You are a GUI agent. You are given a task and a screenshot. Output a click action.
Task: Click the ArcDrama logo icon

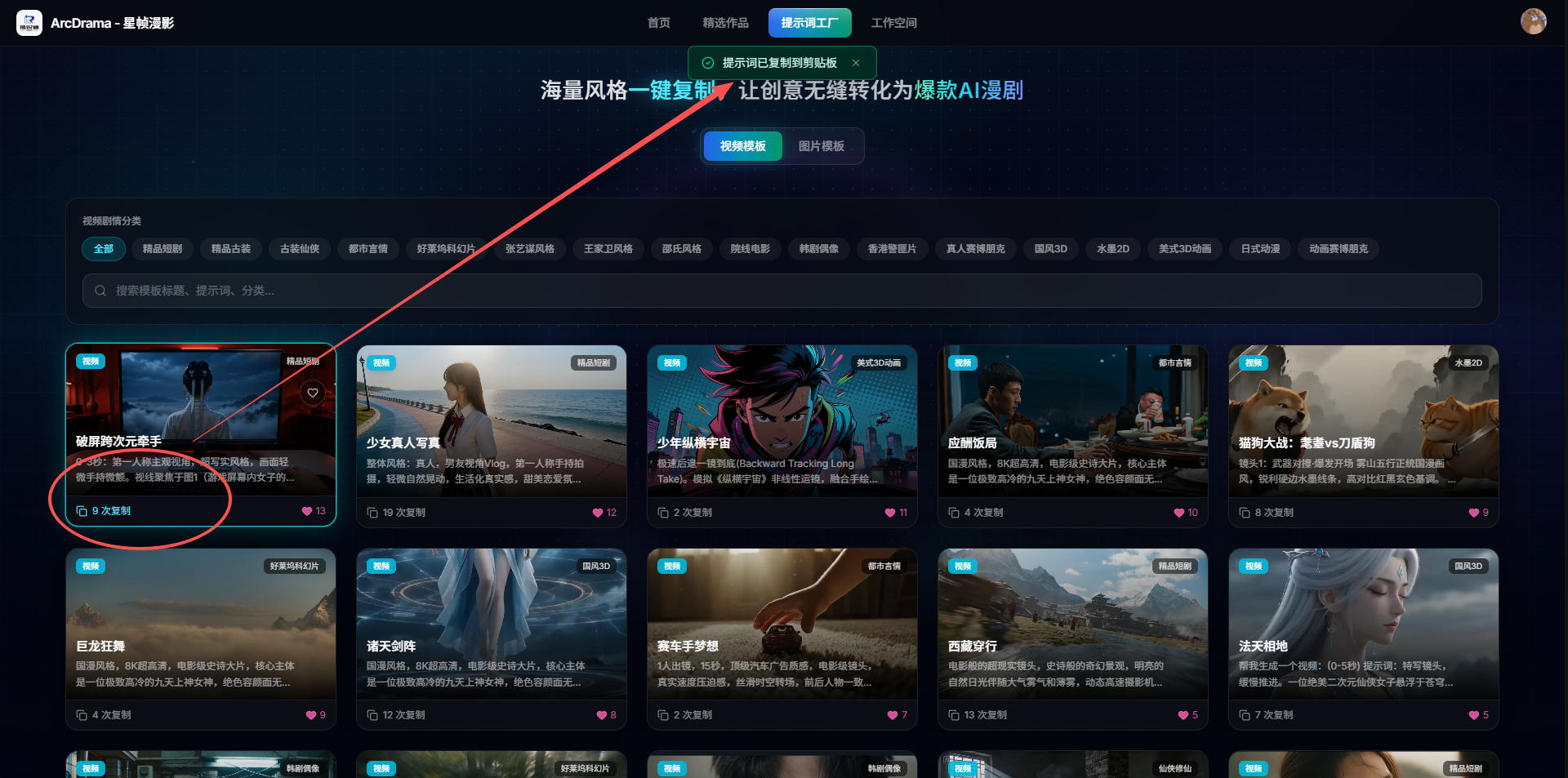point(29,23)
